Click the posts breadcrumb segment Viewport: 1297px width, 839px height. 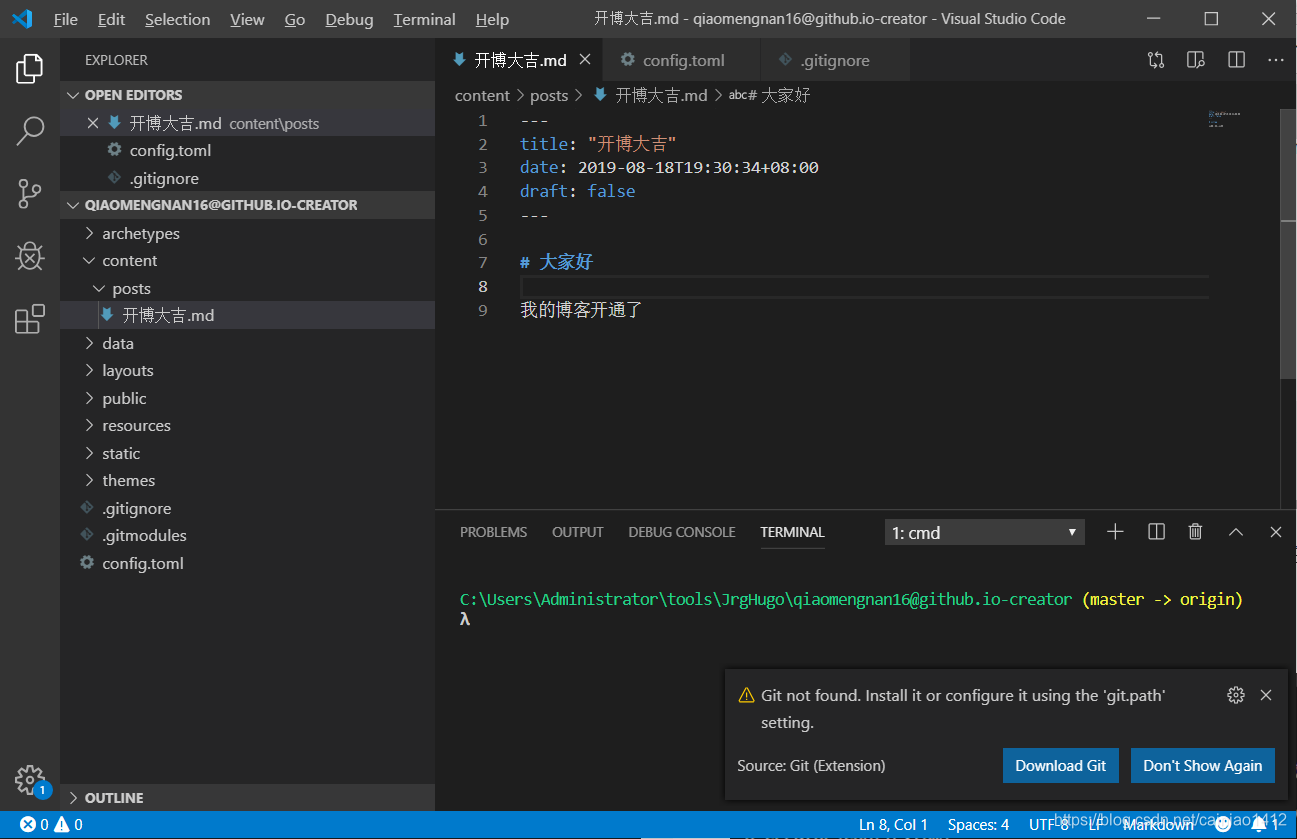(549, 95)
